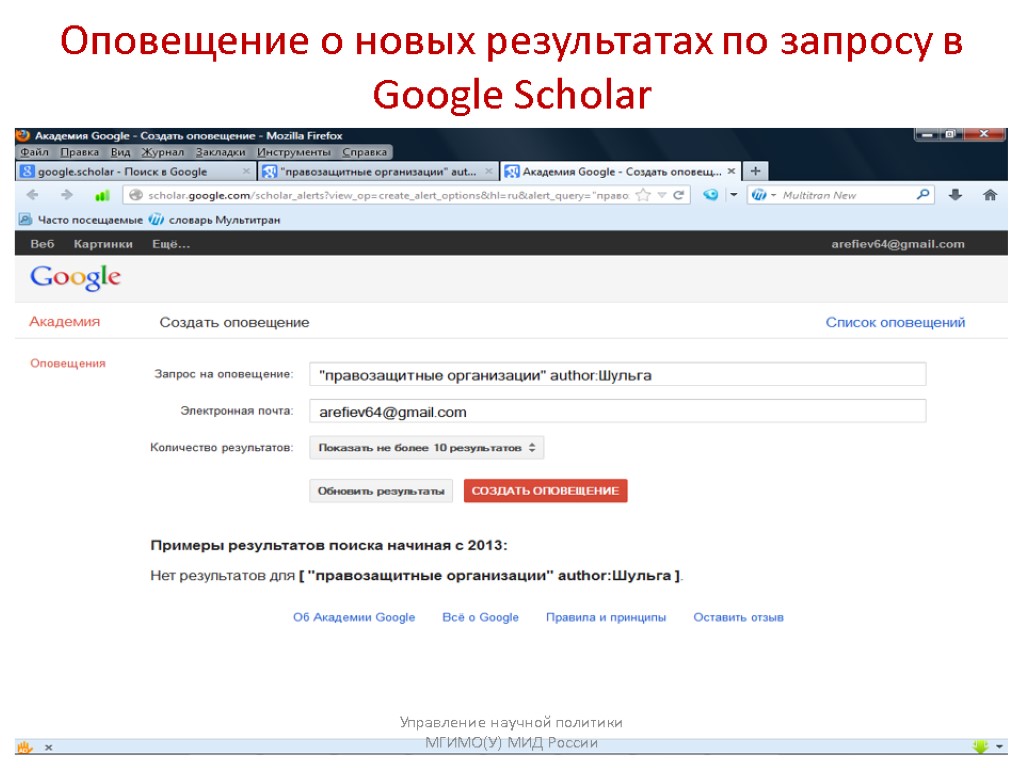Open the URL history dropdown arrow
This screenshot has width=1024, height=768.
pyautogui.click(x=662, y=195)
